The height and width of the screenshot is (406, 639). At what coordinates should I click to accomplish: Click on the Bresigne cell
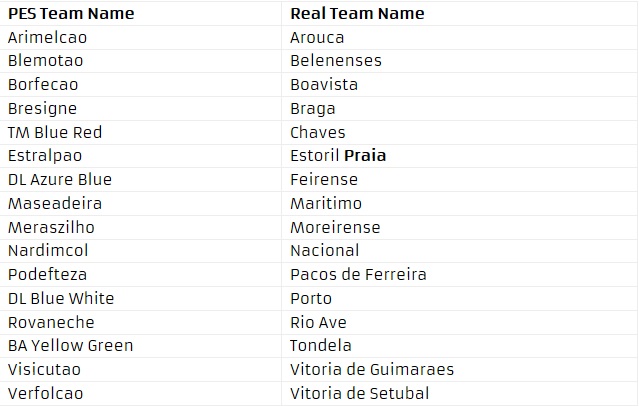pyautogui.click(x=42, y=108)
